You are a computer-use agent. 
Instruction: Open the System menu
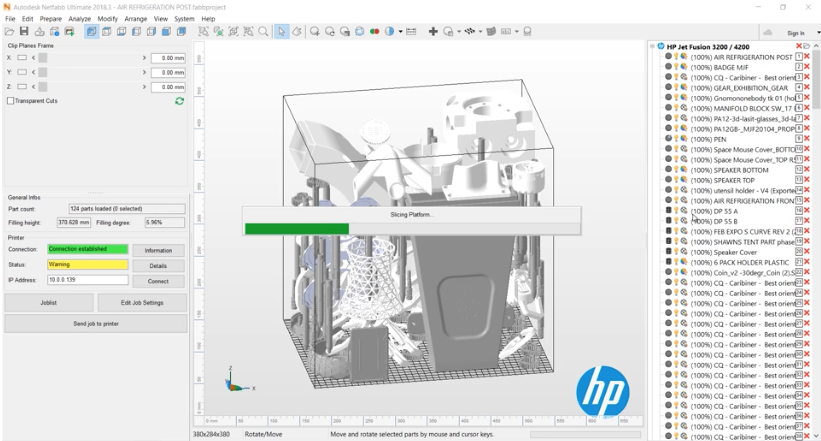click(184, 18)
